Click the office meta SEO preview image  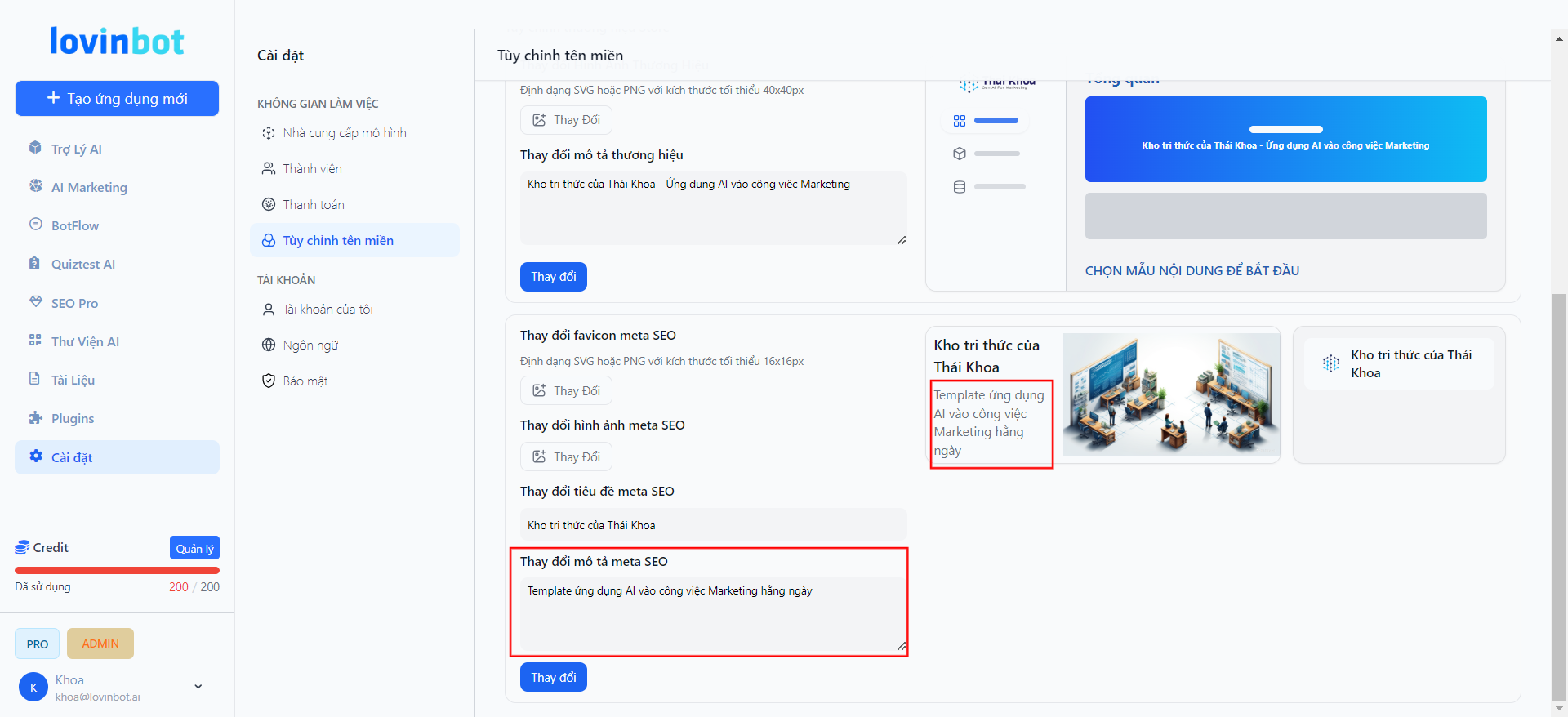coord(1171,394)
